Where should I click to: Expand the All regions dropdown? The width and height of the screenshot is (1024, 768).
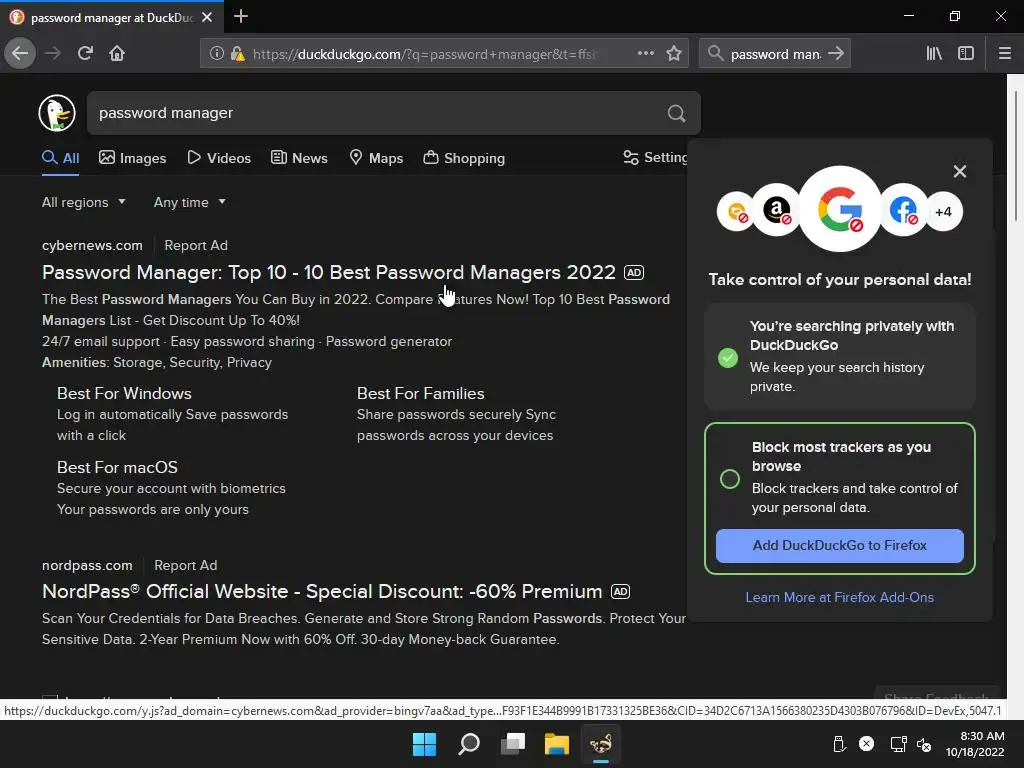click(x=84, y=202)
